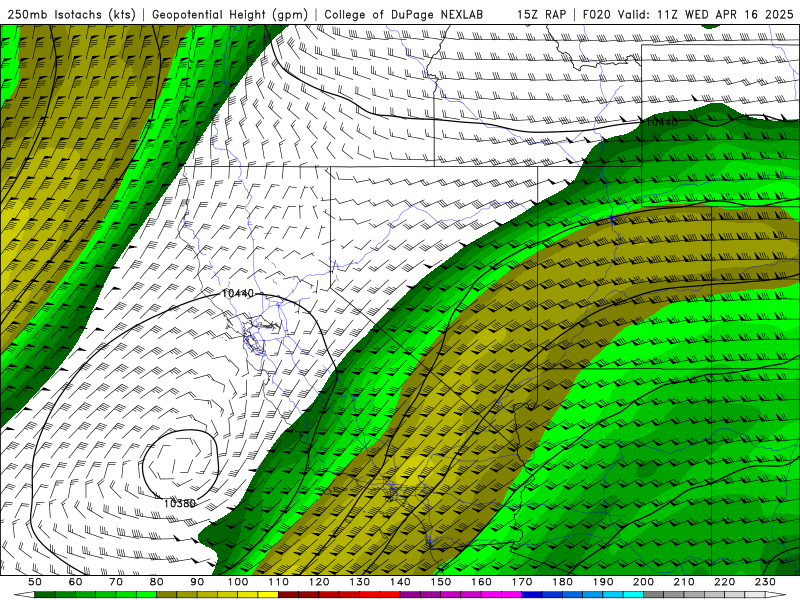The width and height of the screenshot is (800, 600).
Task: Pick the bright yellow swatch just before 110
Action: (x=268, y=595)
